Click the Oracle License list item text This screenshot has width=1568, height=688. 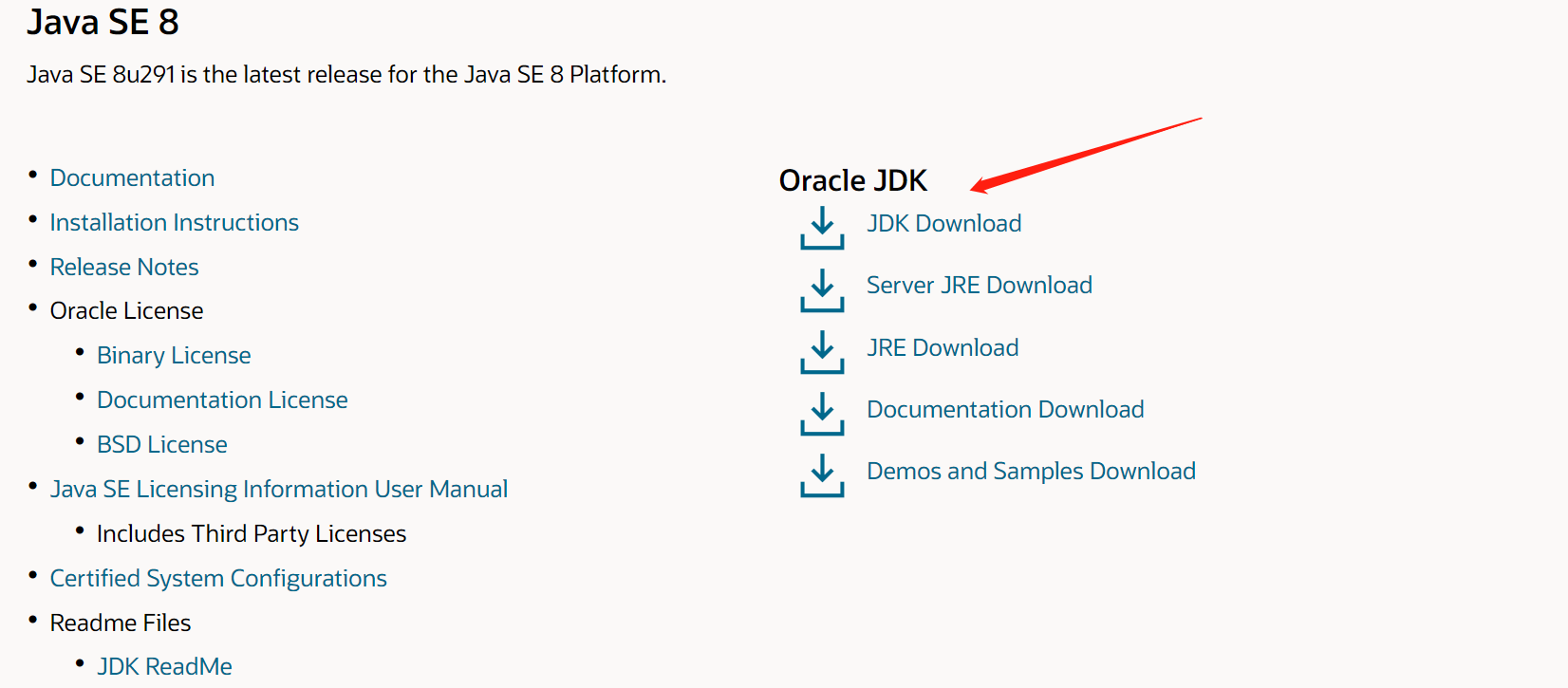click(x=126, y=311)
